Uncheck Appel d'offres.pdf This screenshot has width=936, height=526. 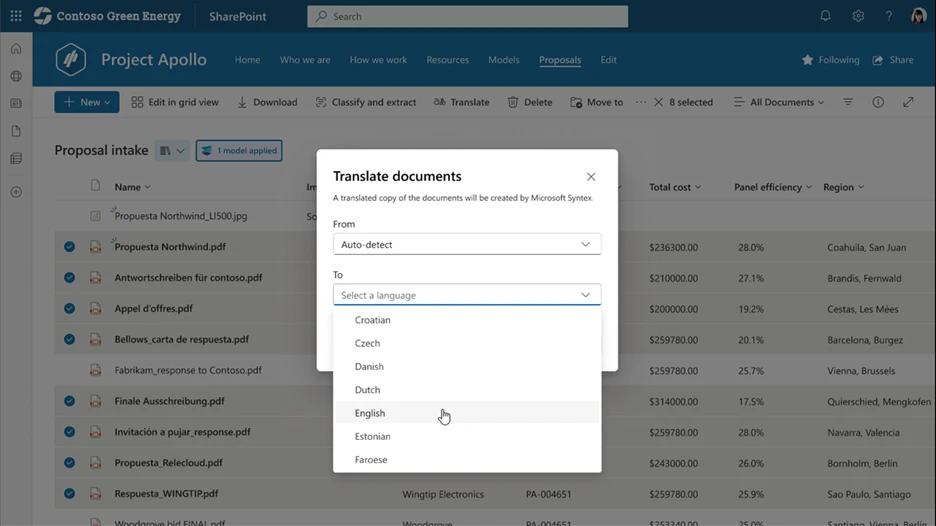[69, 309]
